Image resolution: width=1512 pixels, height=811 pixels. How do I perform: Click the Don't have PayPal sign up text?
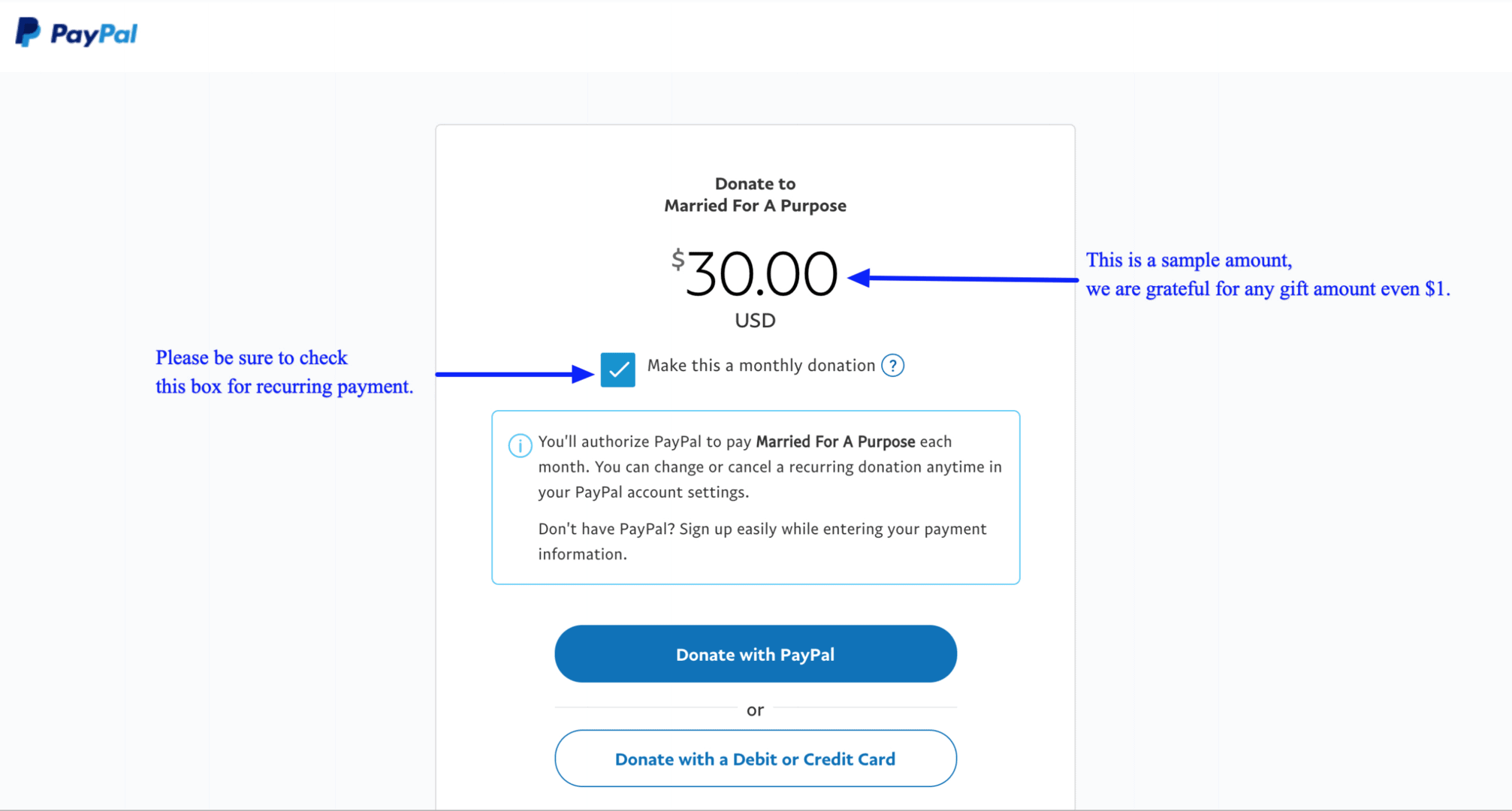[762, 541]
